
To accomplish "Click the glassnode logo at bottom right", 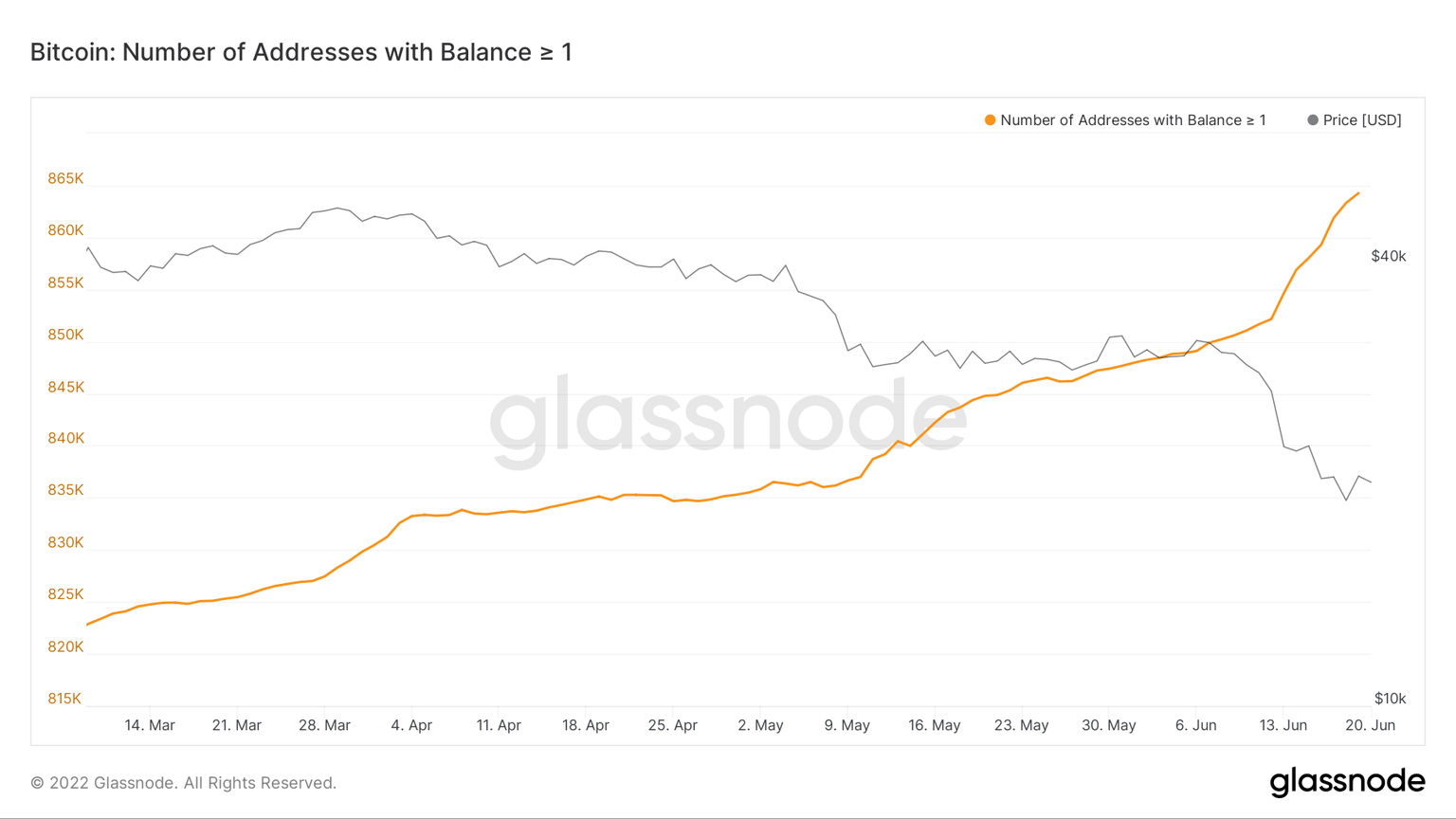I will click(x=1347, y=781).
